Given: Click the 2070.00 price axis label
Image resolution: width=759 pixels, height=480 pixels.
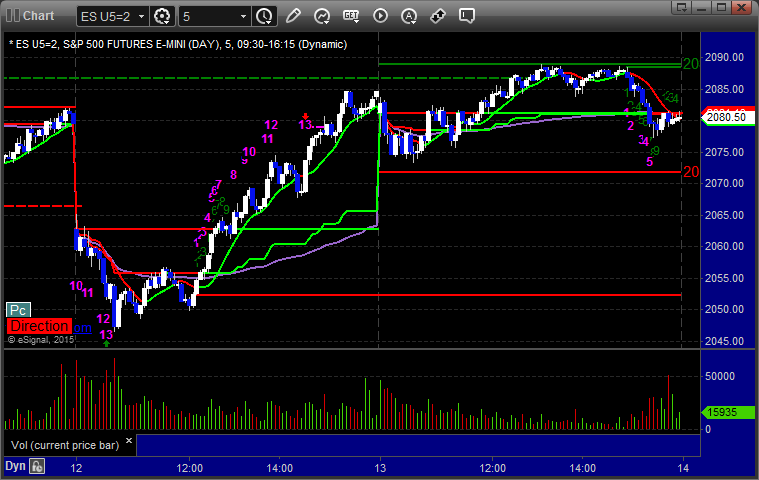Looking at the screenshot, I should [724, 183].
